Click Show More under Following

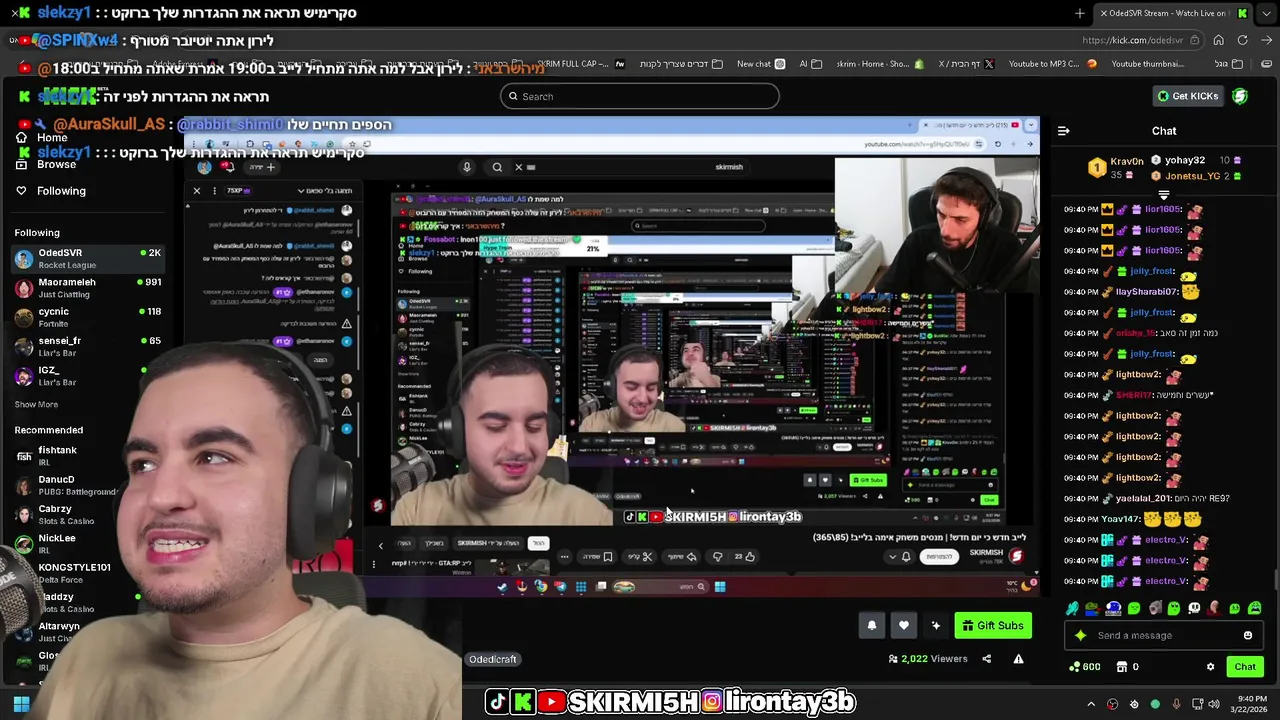(36, 405)
